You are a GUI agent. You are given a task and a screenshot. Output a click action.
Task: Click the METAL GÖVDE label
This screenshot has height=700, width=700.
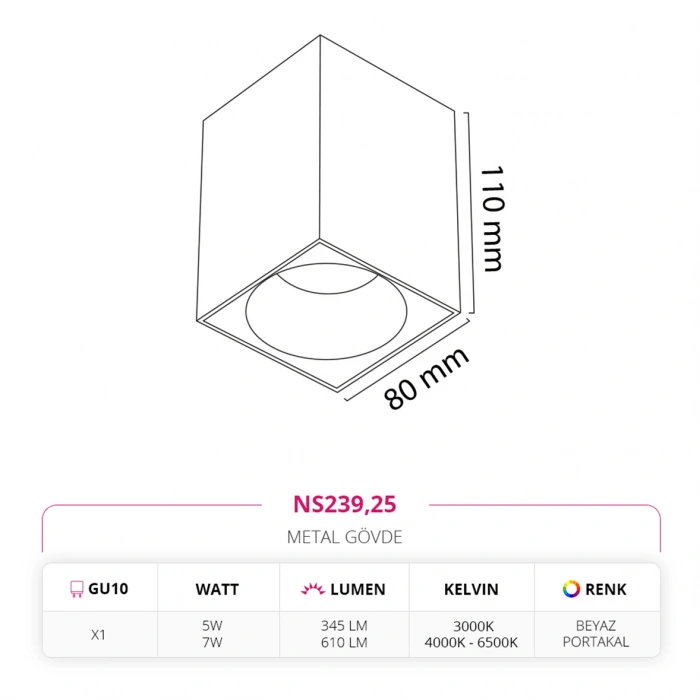344,537
